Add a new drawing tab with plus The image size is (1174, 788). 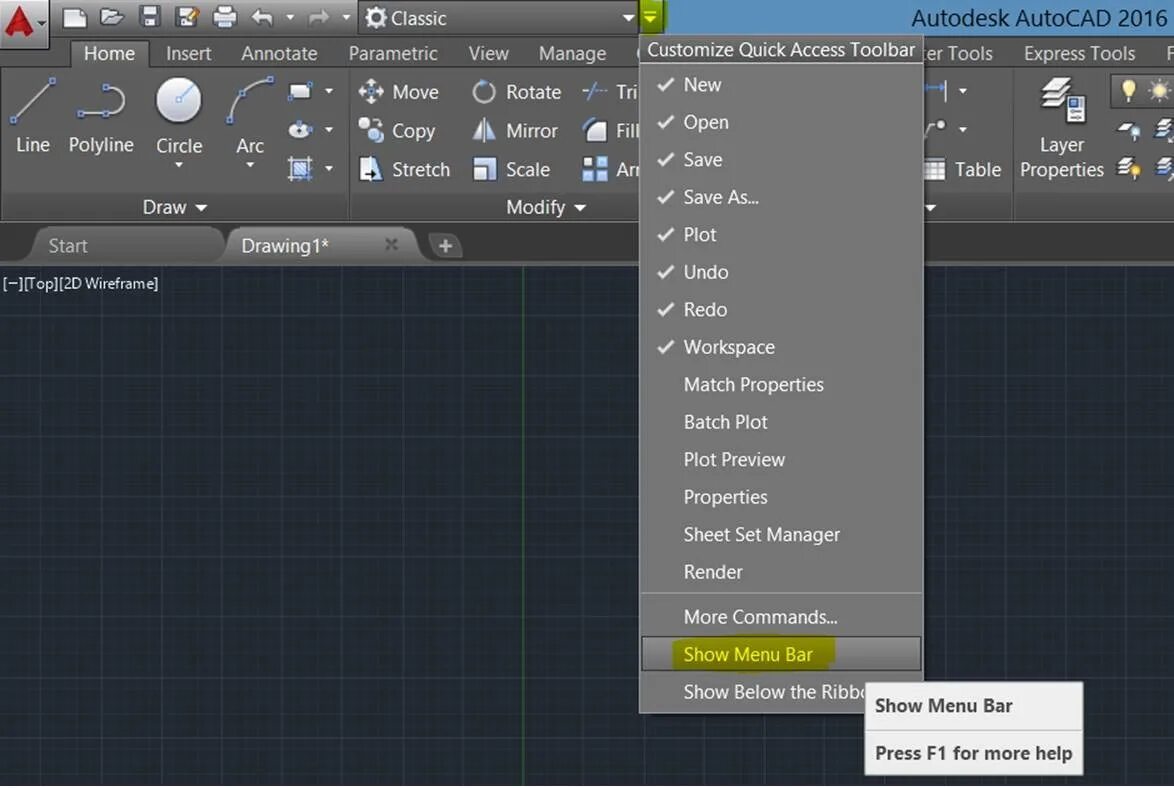445,246
